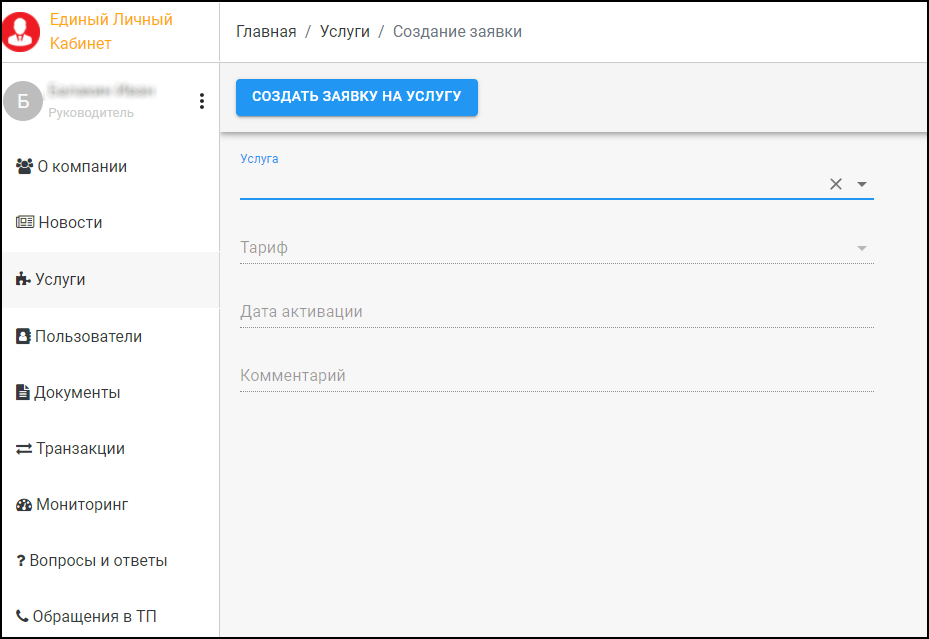929x639 pixels.
Task: Open the Вопросы и ответы section
Action: click(x=98, y=561)
